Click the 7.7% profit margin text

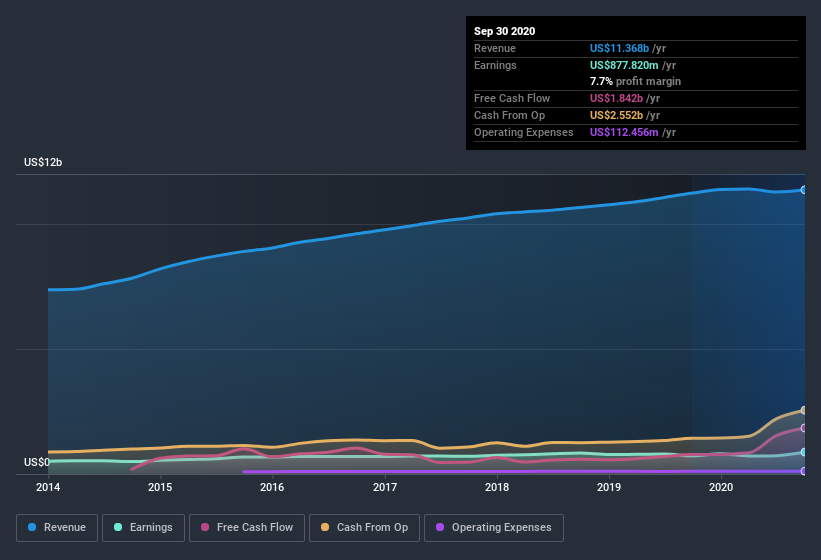(635, 81)
